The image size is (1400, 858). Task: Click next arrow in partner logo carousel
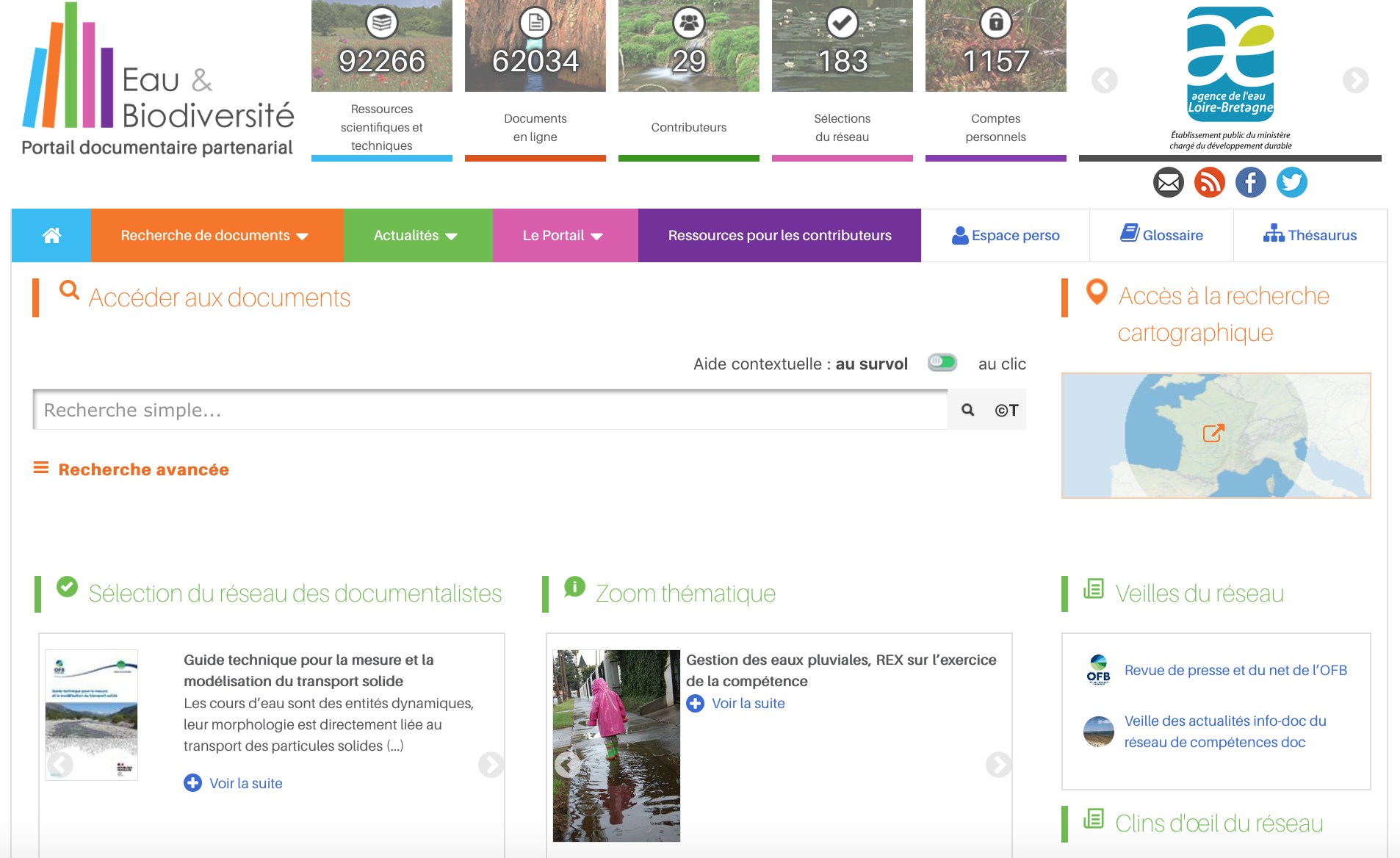[1355, 80]
